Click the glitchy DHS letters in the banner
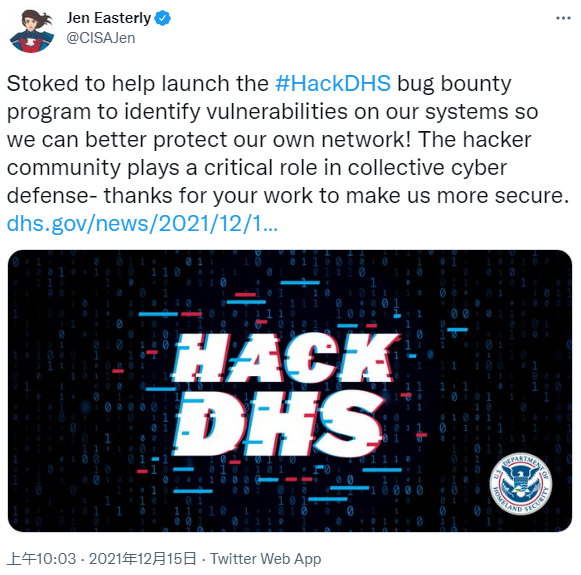The image size is (581, 575). [x=278, y=424]
